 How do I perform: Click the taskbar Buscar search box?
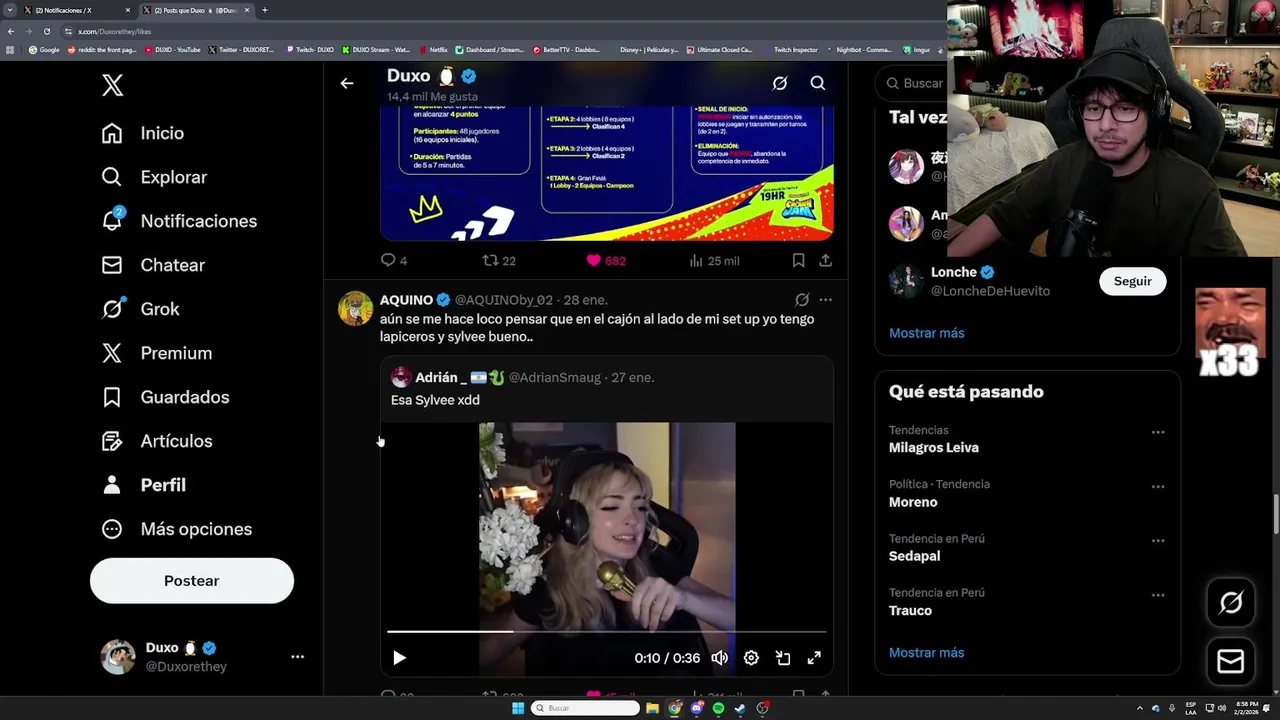[585, 708]
